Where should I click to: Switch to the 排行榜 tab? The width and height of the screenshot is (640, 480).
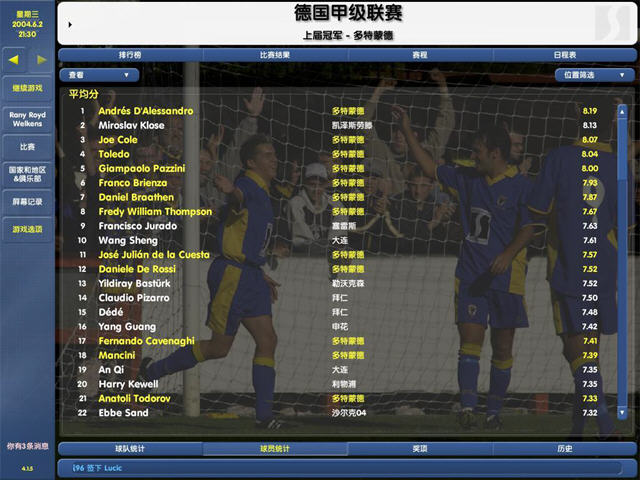(130, 54)
